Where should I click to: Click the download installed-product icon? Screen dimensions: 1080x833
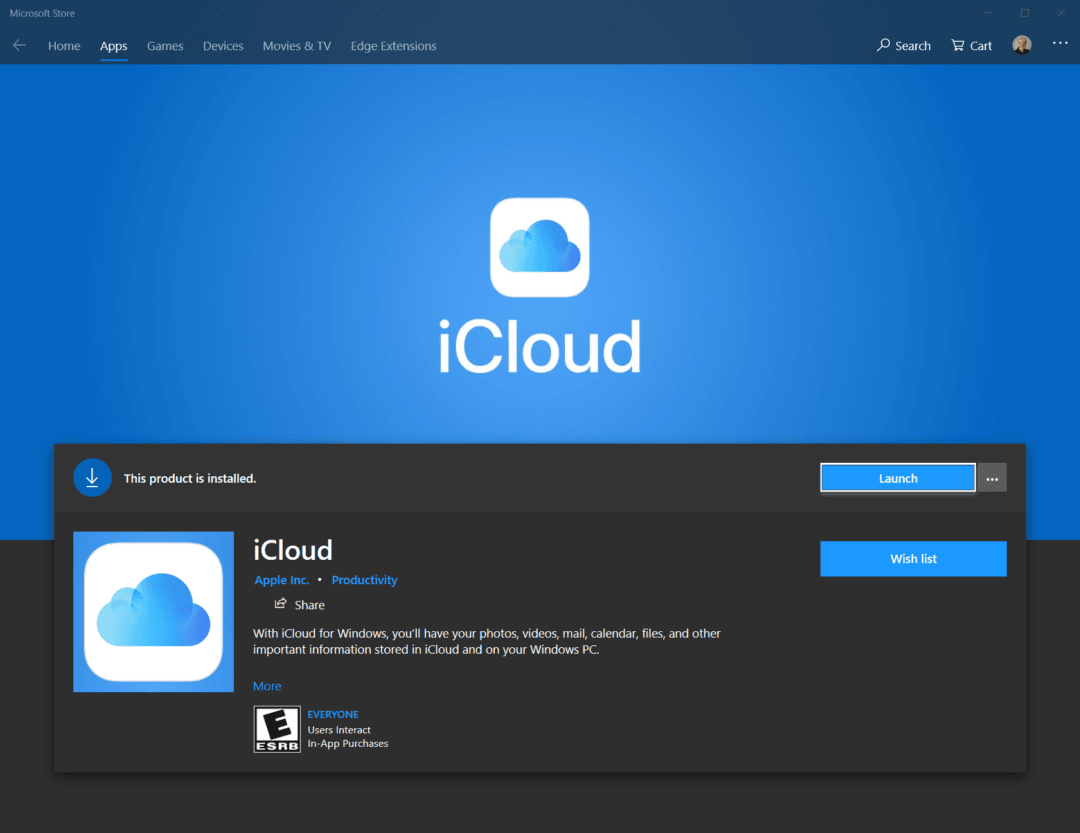[92, 477]
